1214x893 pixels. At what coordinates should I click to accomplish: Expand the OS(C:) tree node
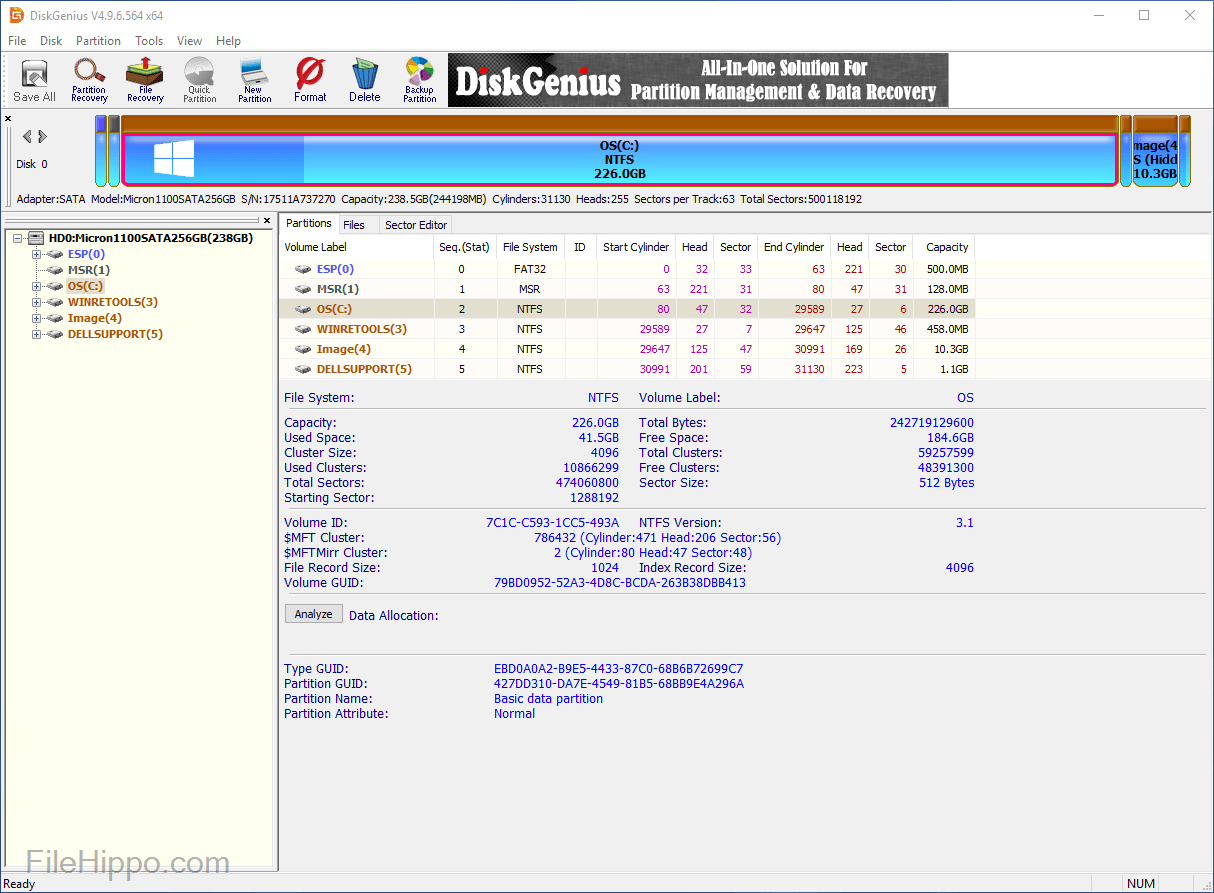coord(36,286)
